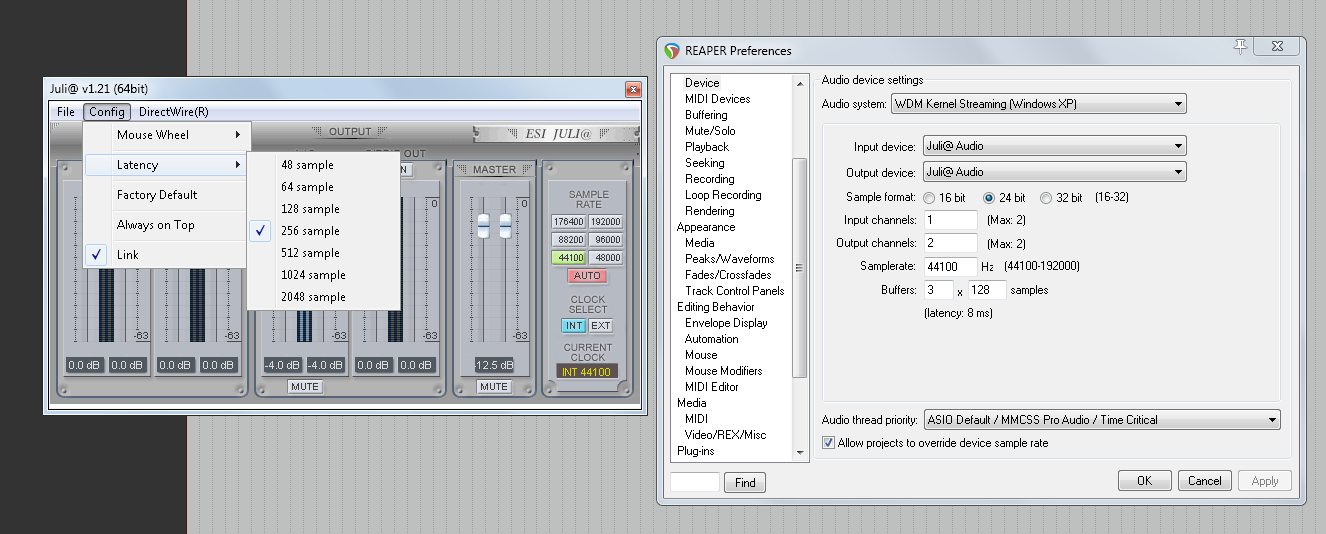Click the buffer size field showing 128
1326x534 pixels.
pyautogui.click(x=987, y=290)
